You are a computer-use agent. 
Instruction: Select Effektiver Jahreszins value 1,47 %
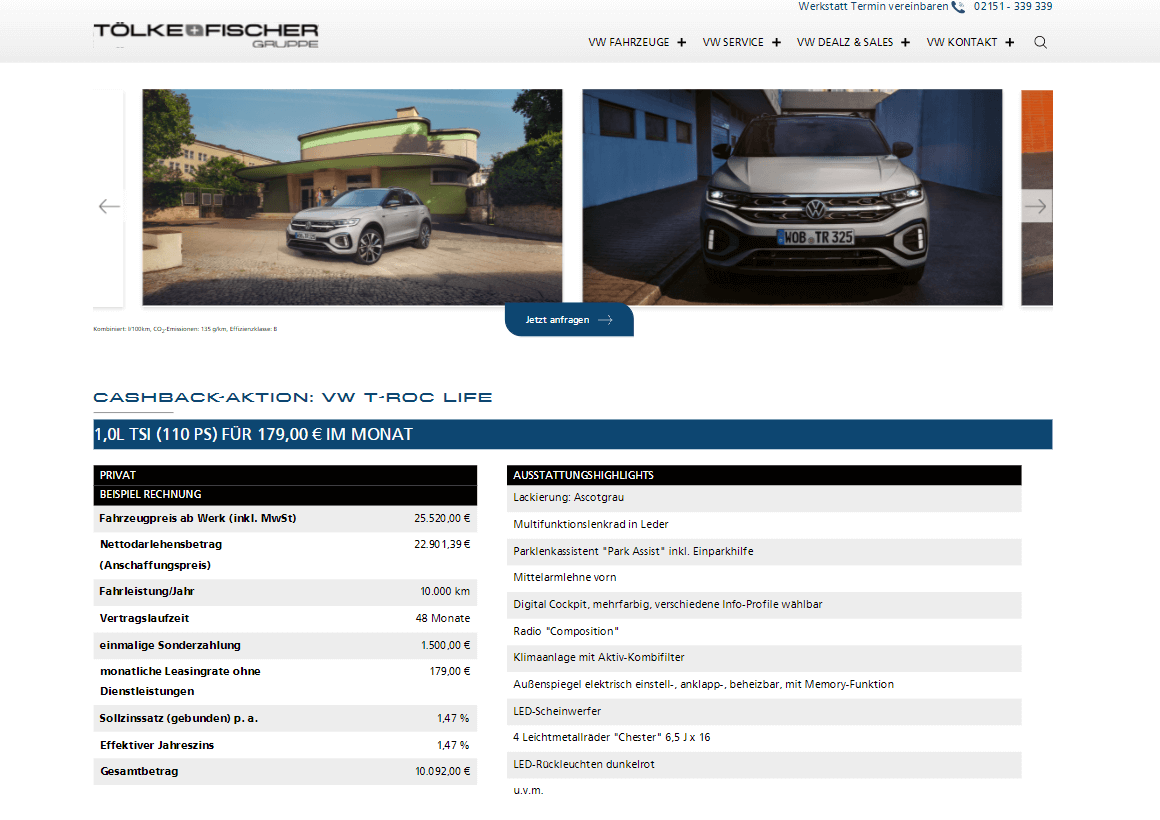[x=453, y=745]
